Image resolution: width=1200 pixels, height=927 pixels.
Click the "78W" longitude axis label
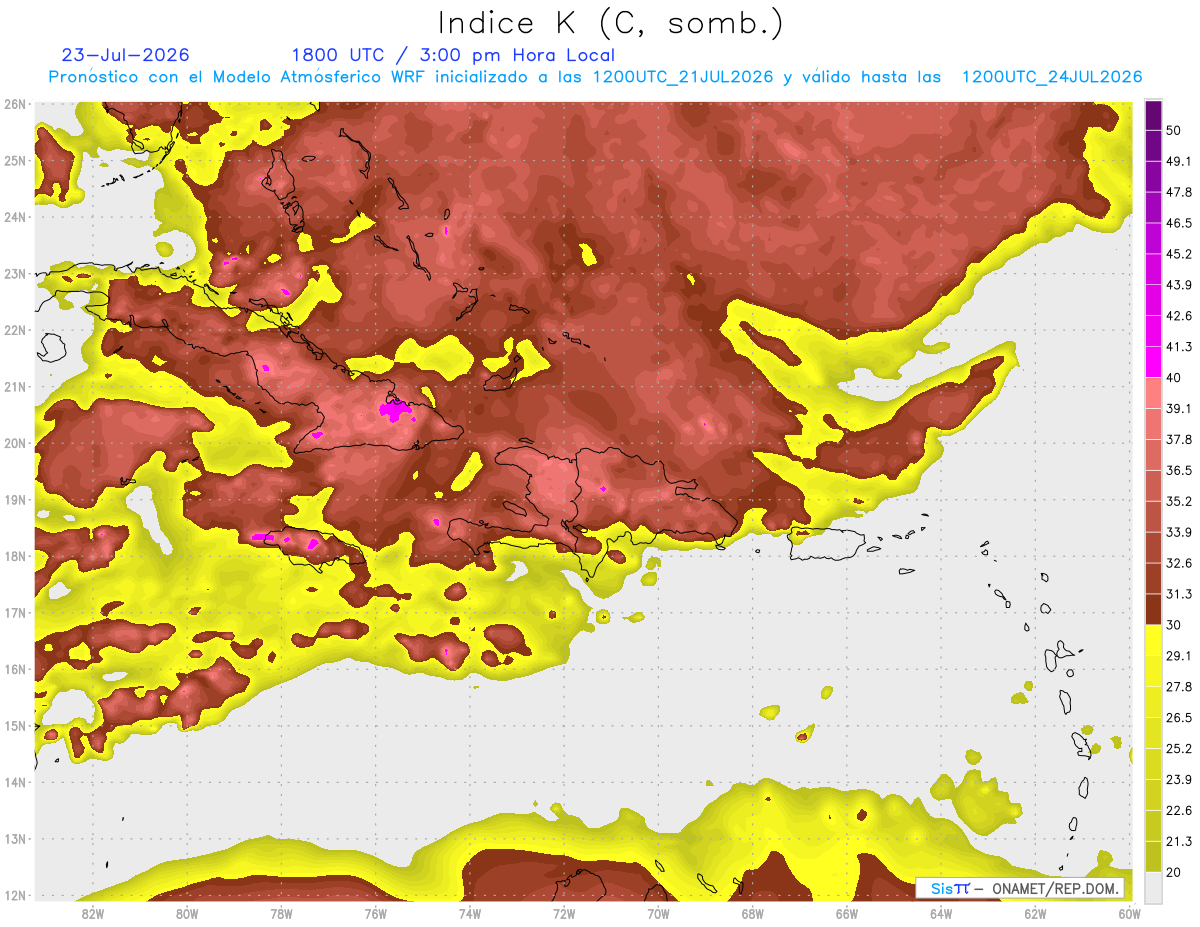(281, 913)
